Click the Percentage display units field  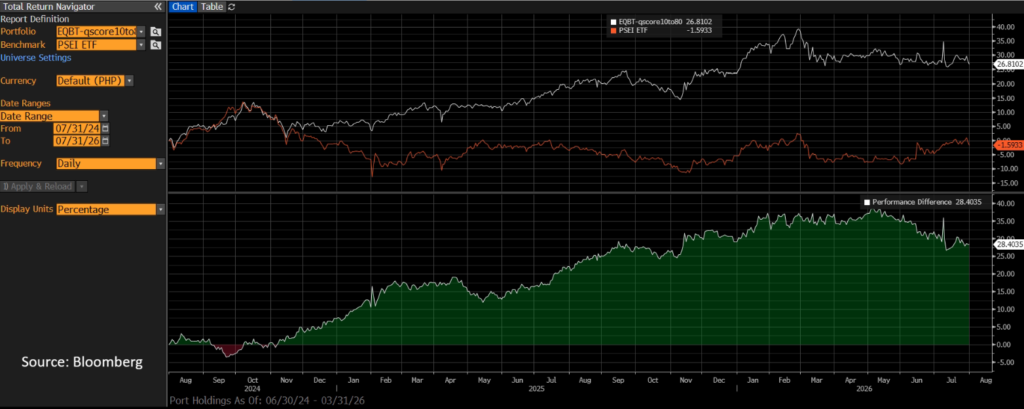pyautogui.click(x=106, y=210)
